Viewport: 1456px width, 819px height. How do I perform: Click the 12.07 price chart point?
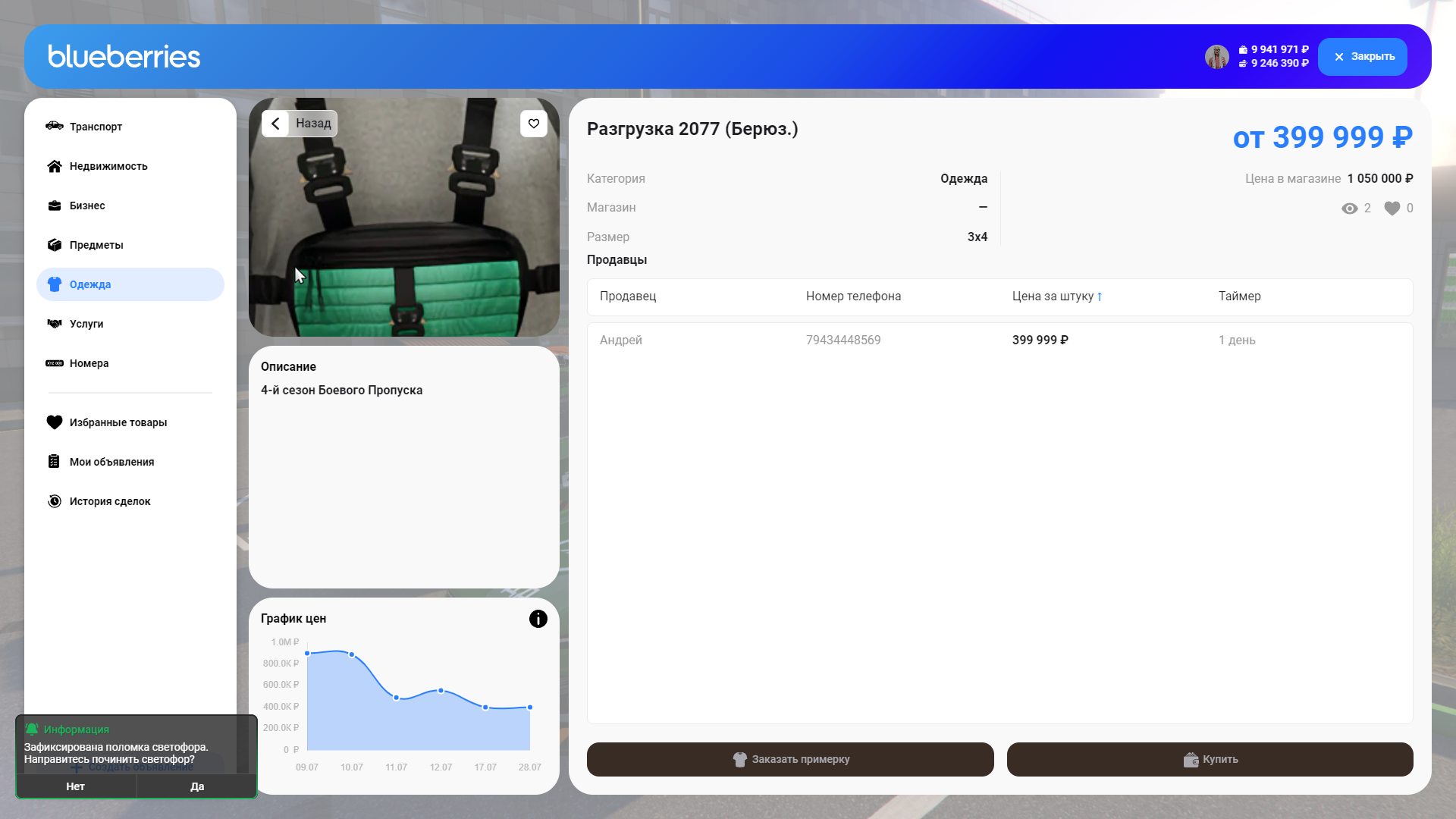click(441, 691)
